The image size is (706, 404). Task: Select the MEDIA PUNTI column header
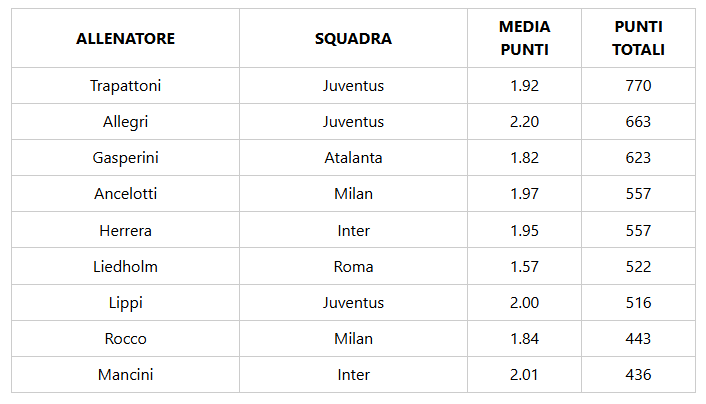[x=524, y=39]
